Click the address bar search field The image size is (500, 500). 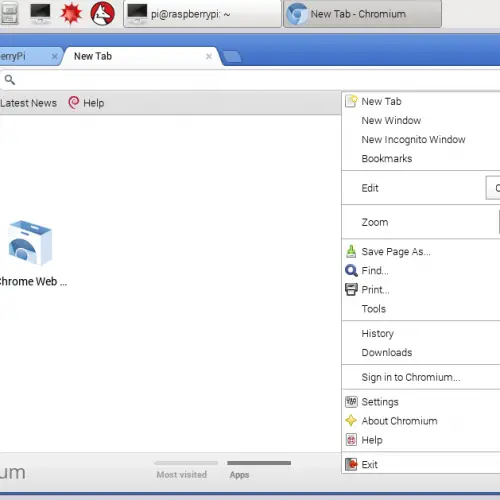[x=250, y=80]
